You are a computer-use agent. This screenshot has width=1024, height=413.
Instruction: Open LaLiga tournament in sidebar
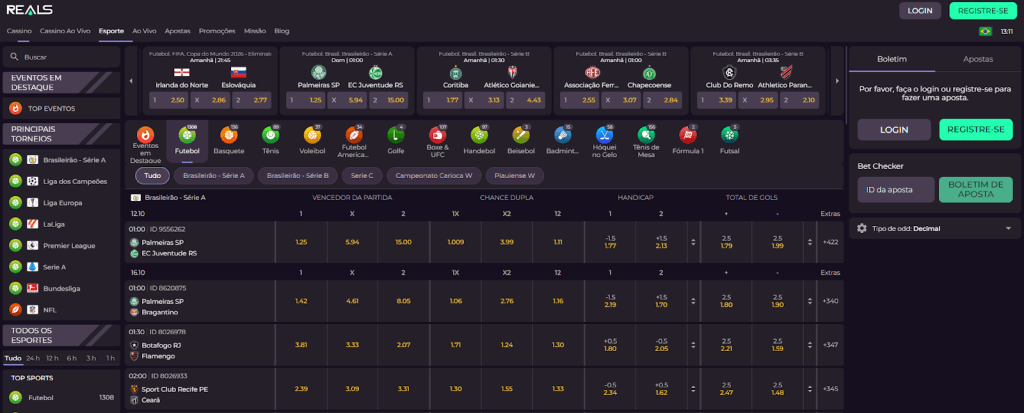point(61,224)
